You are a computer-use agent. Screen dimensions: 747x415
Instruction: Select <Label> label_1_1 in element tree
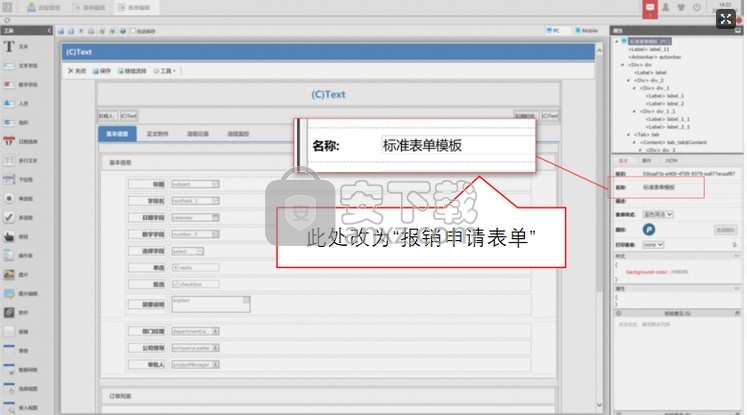[668, 119]
